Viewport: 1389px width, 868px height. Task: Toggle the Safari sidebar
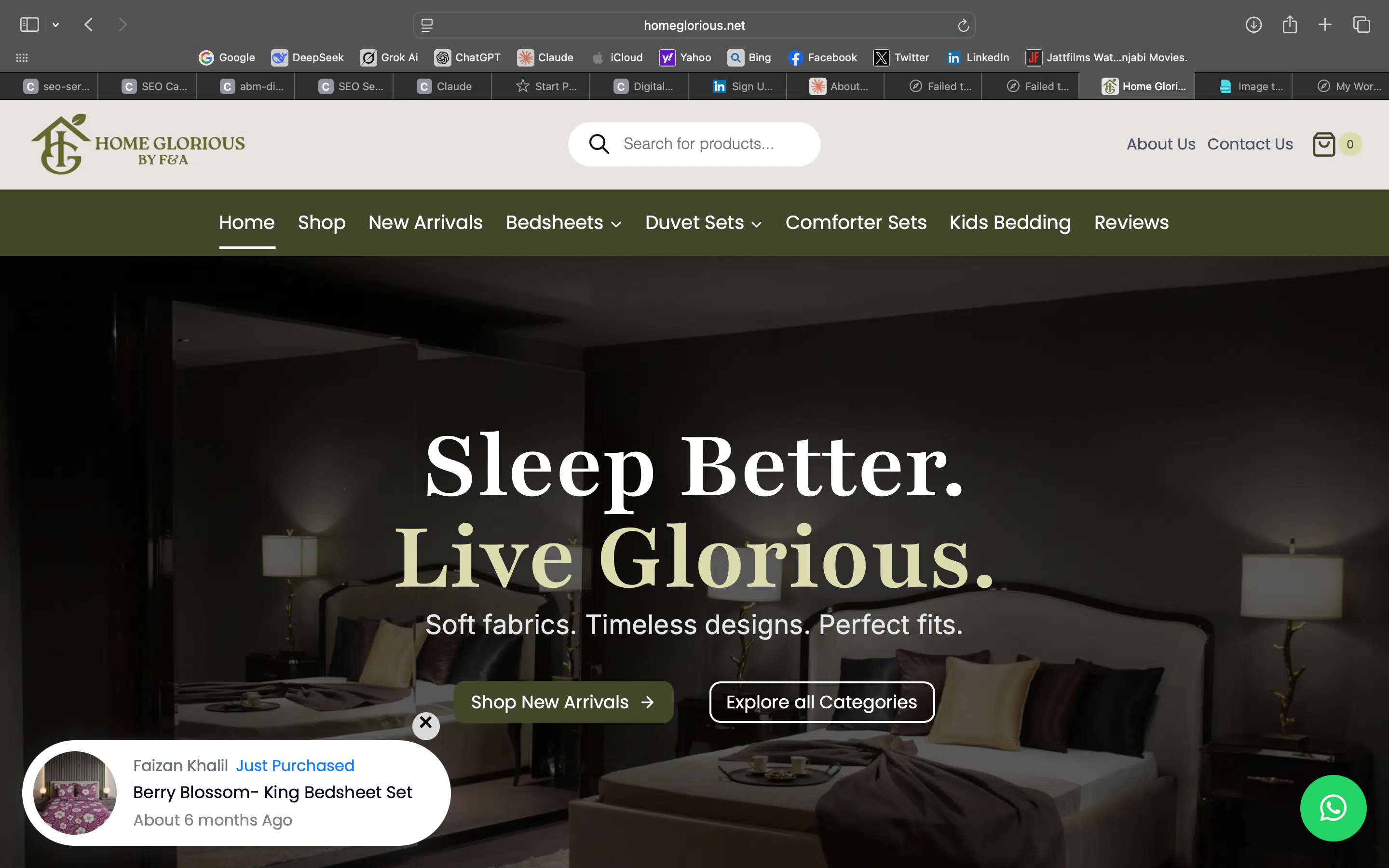[x=29, y=25]
